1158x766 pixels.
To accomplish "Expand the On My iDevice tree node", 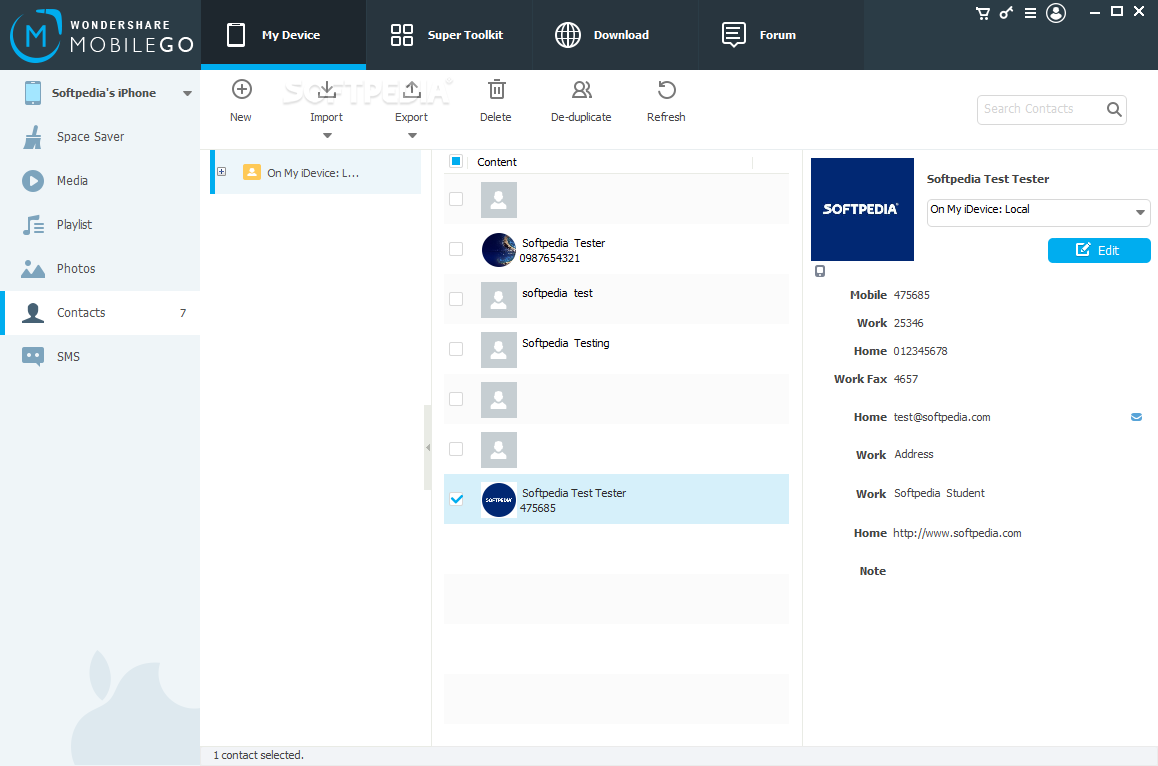I will click(222, 172).
